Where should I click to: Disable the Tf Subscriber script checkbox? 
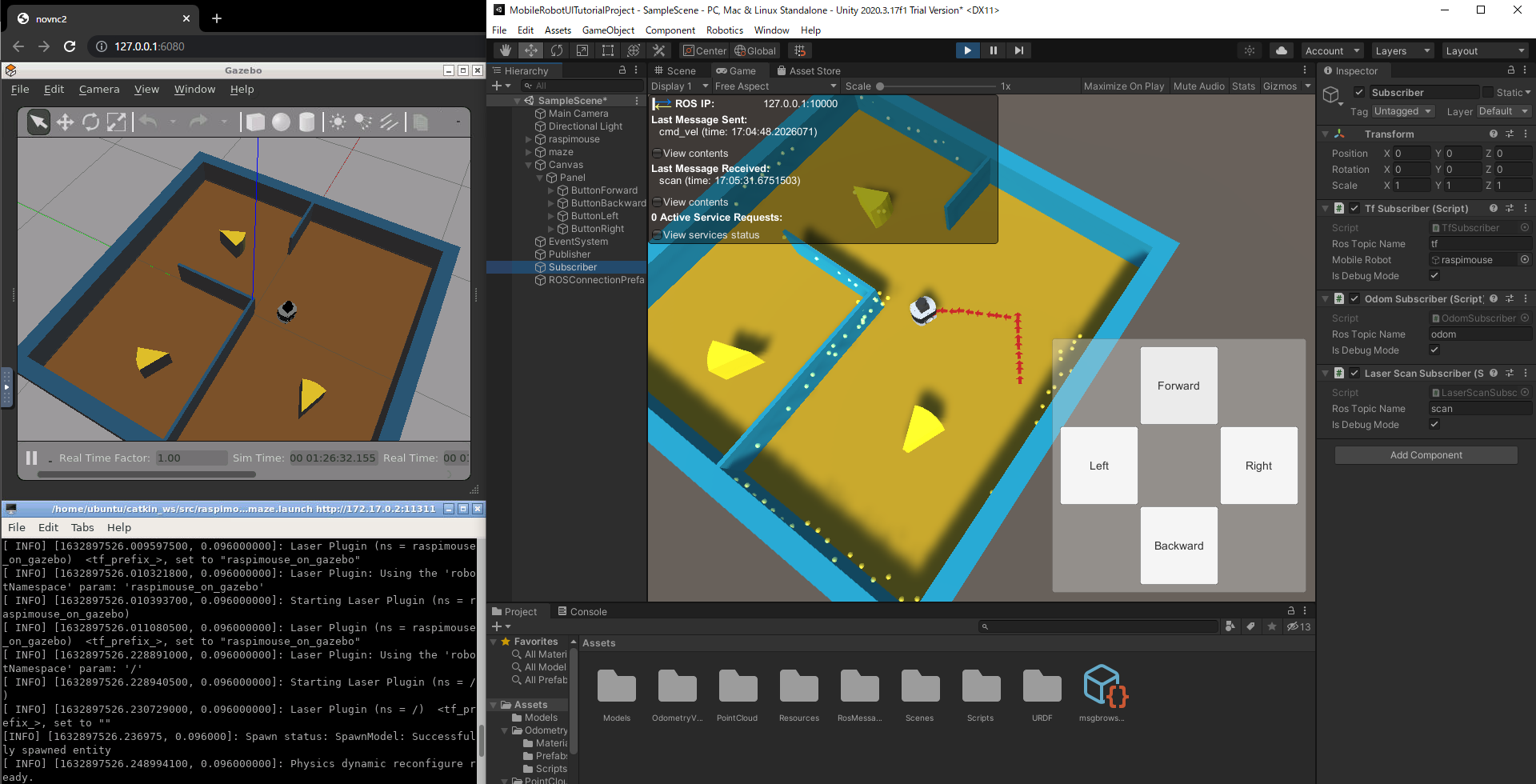click(x=1354, y=208)
